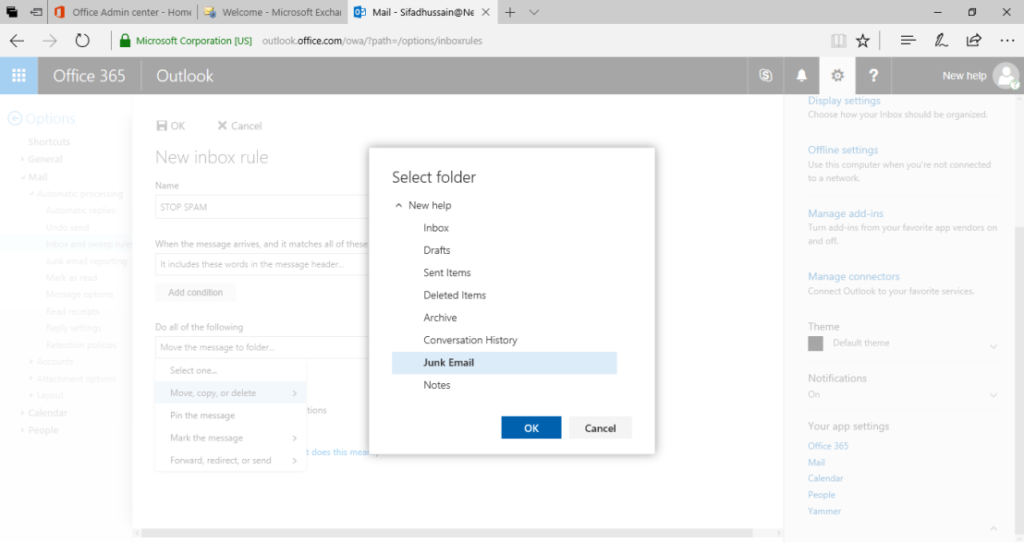Open the Manage connectors link

point(854,276)
